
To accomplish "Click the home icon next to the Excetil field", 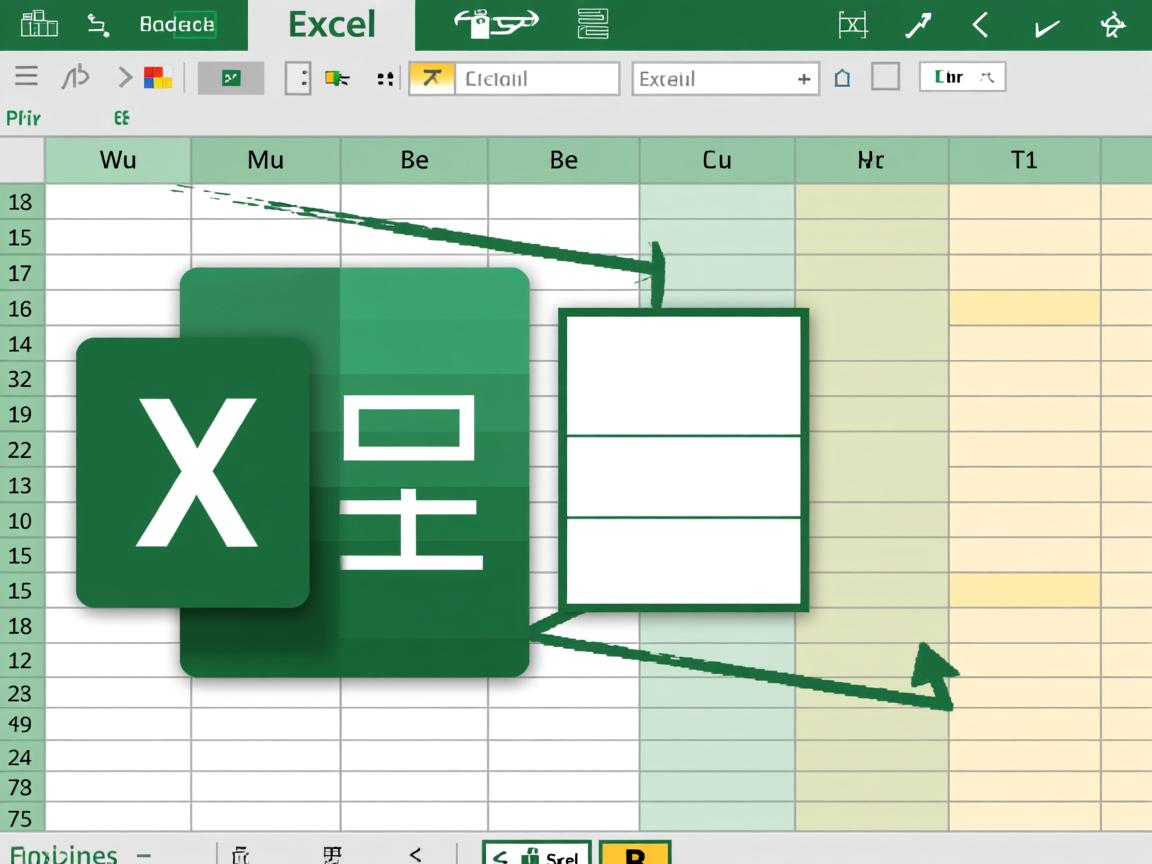I will pyautogui.click(x=842, y=78).
